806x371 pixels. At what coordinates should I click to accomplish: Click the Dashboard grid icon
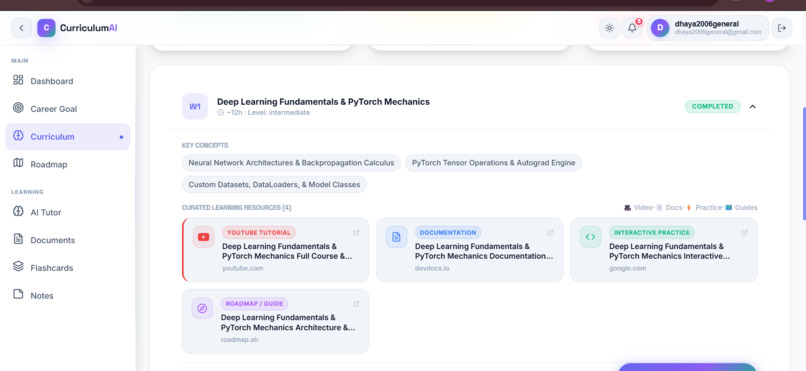click(x=18, y=80)
